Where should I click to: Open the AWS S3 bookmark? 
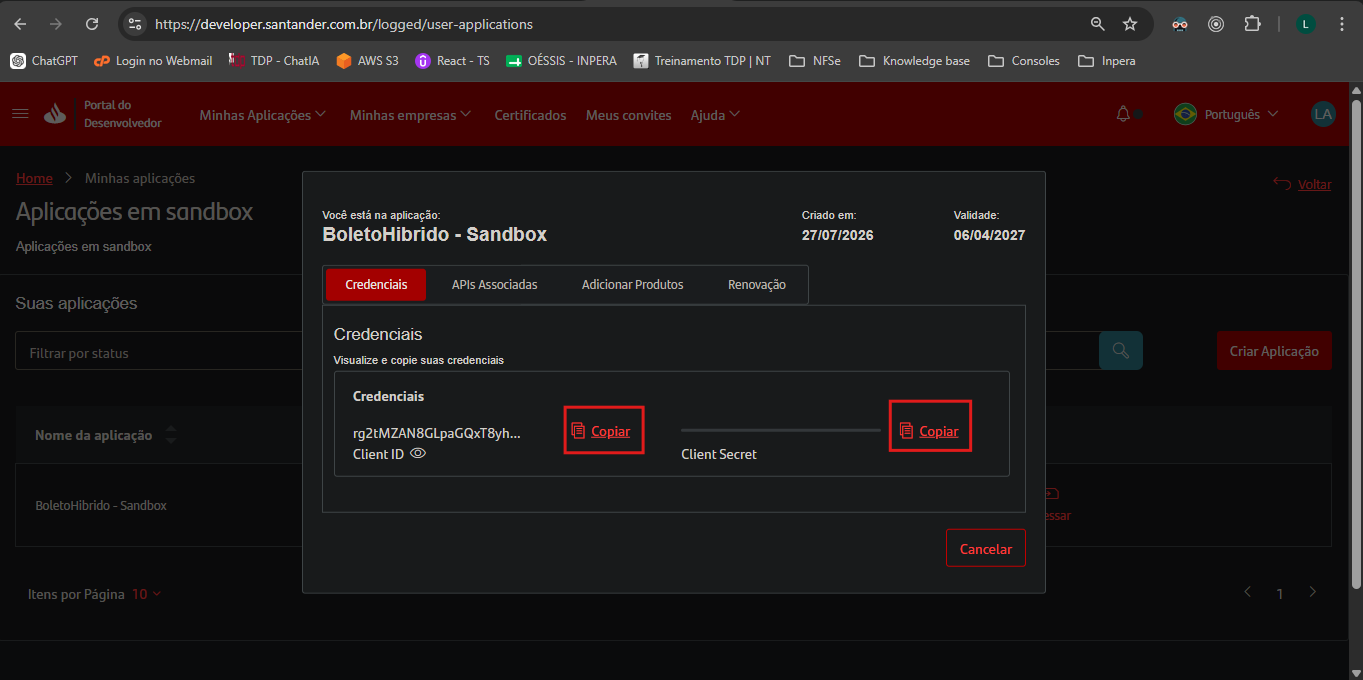367,61
